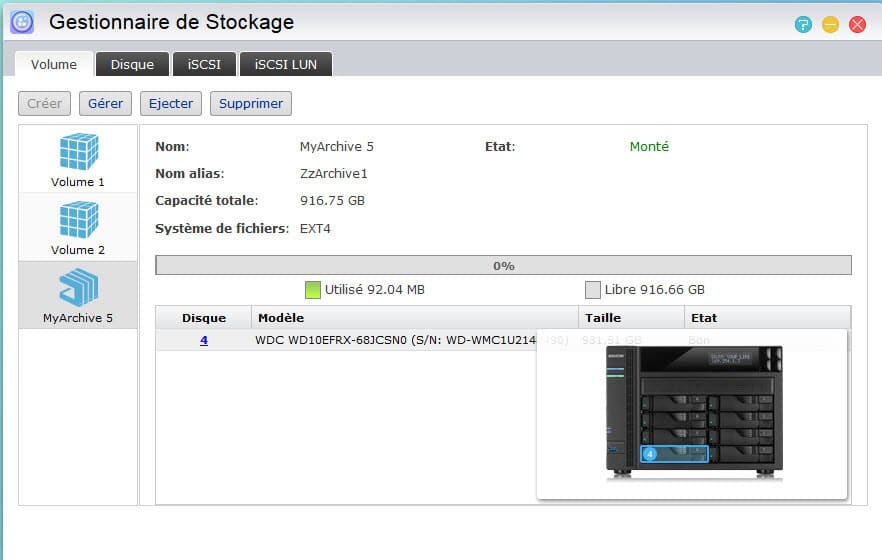Open the Disque tab
The width and height of the screenshot is (882, 560).
tap(132, 64)
